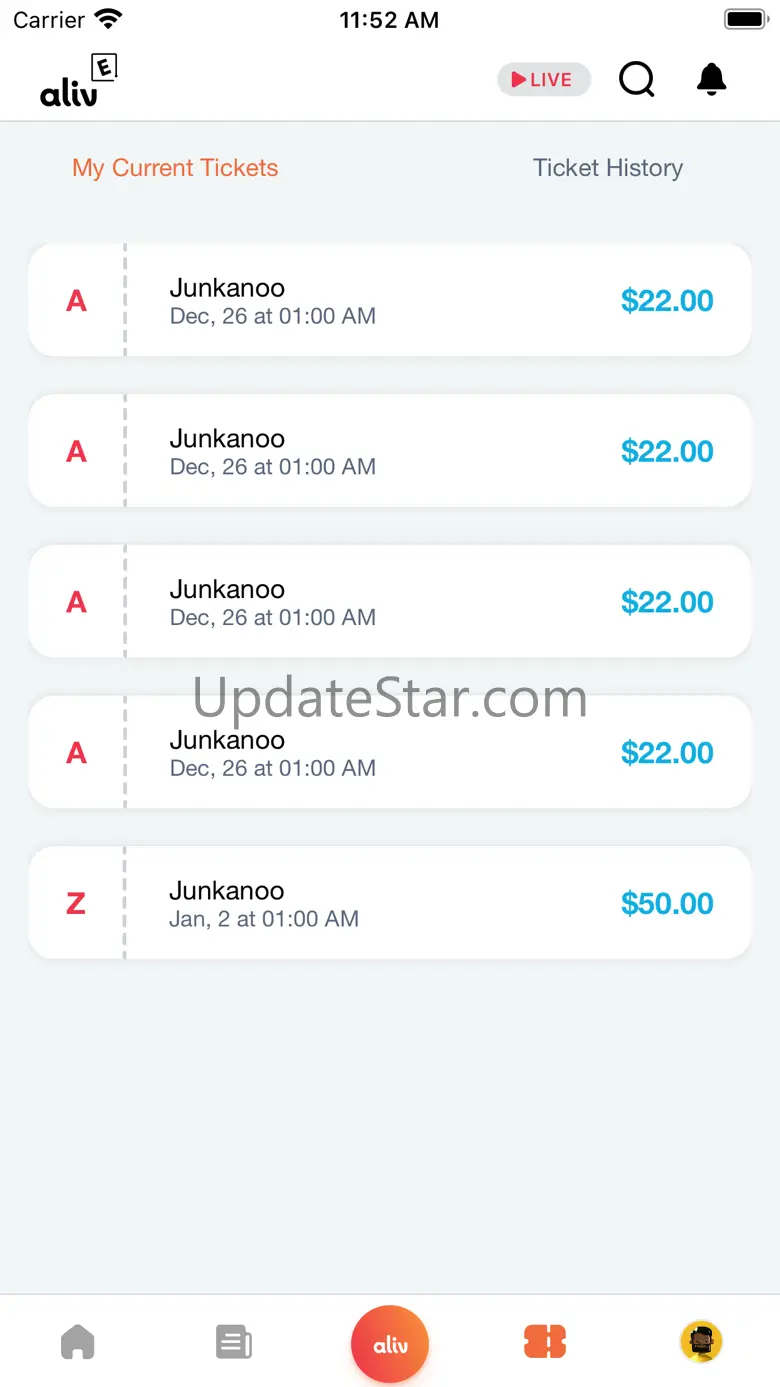The image size is (780, 1387).
Task: Select the orange tickets icon
Action: coord(545,1342)
